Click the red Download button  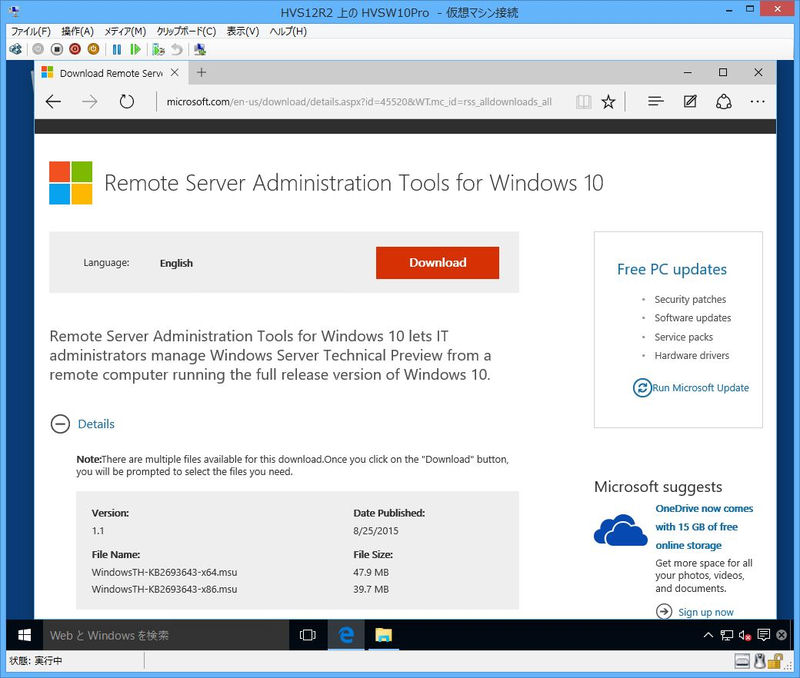tap(437, 263)
